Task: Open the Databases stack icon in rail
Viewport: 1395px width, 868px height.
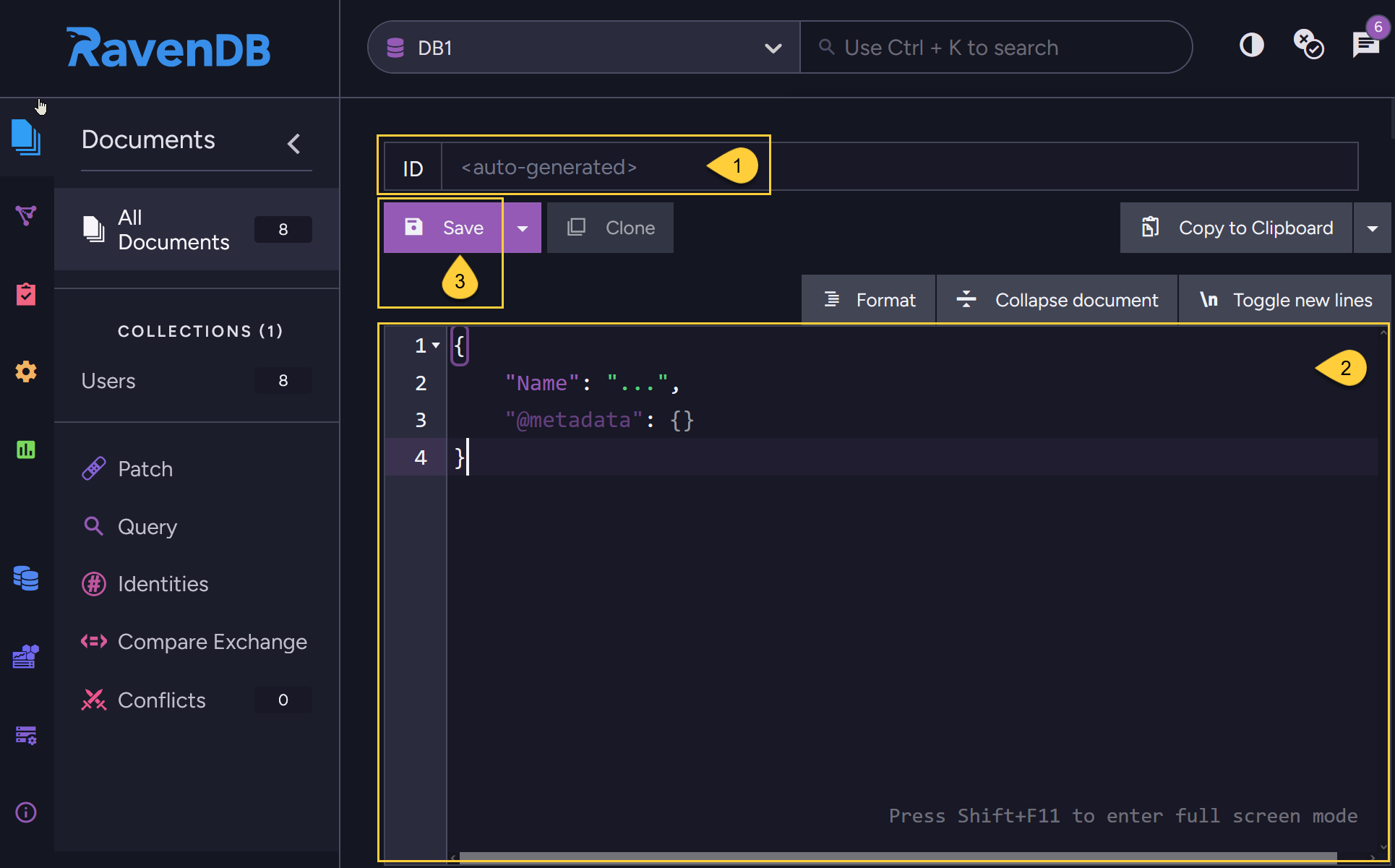Action: [26, 578]
